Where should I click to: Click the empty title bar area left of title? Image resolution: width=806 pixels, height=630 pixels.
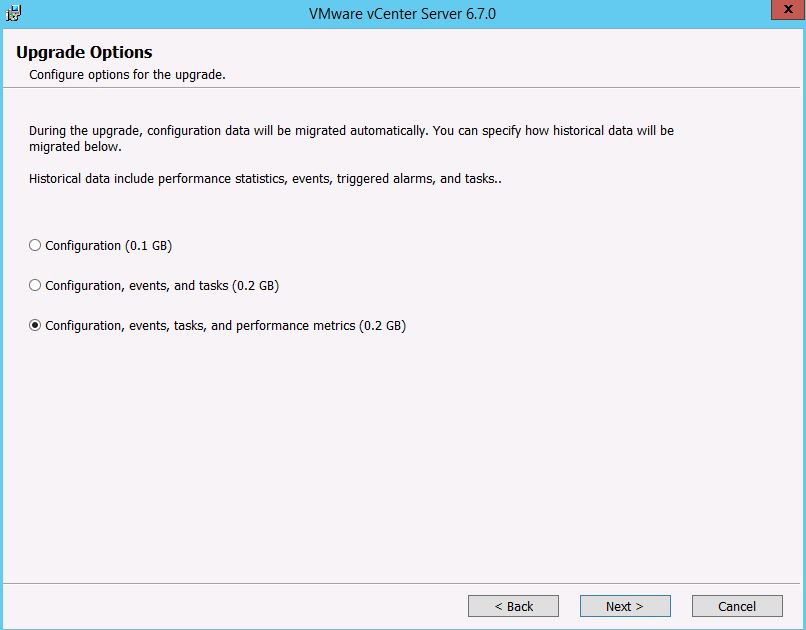(x=150, y=14)
